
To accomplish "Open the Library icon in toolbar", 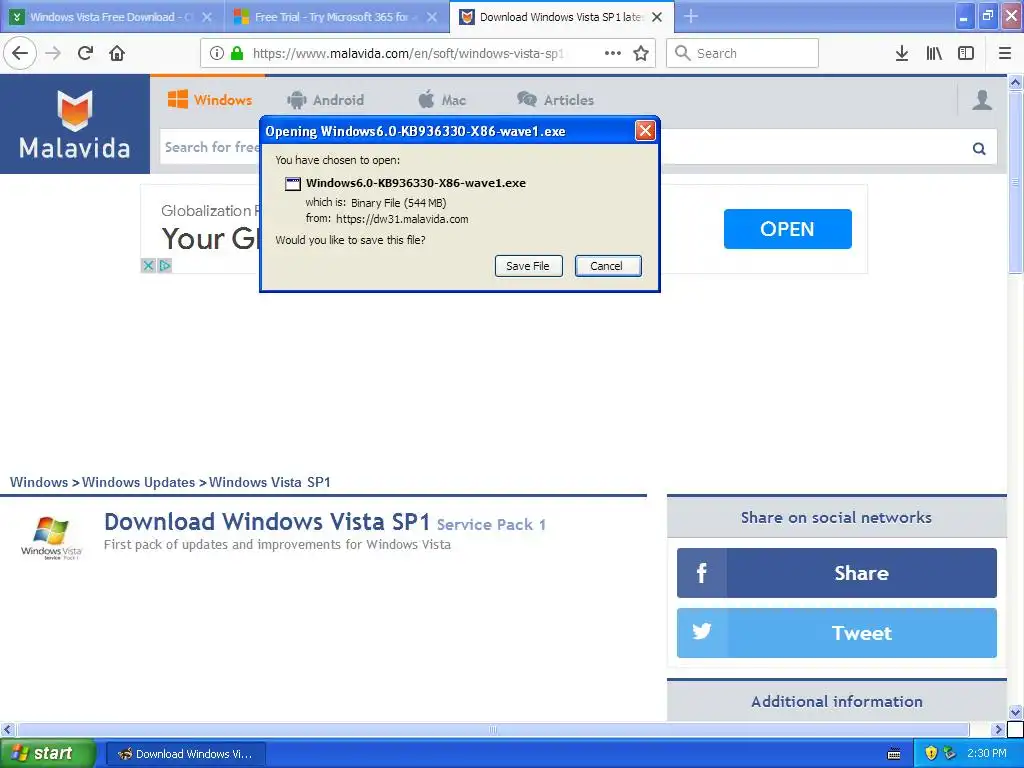I will 934,53.
